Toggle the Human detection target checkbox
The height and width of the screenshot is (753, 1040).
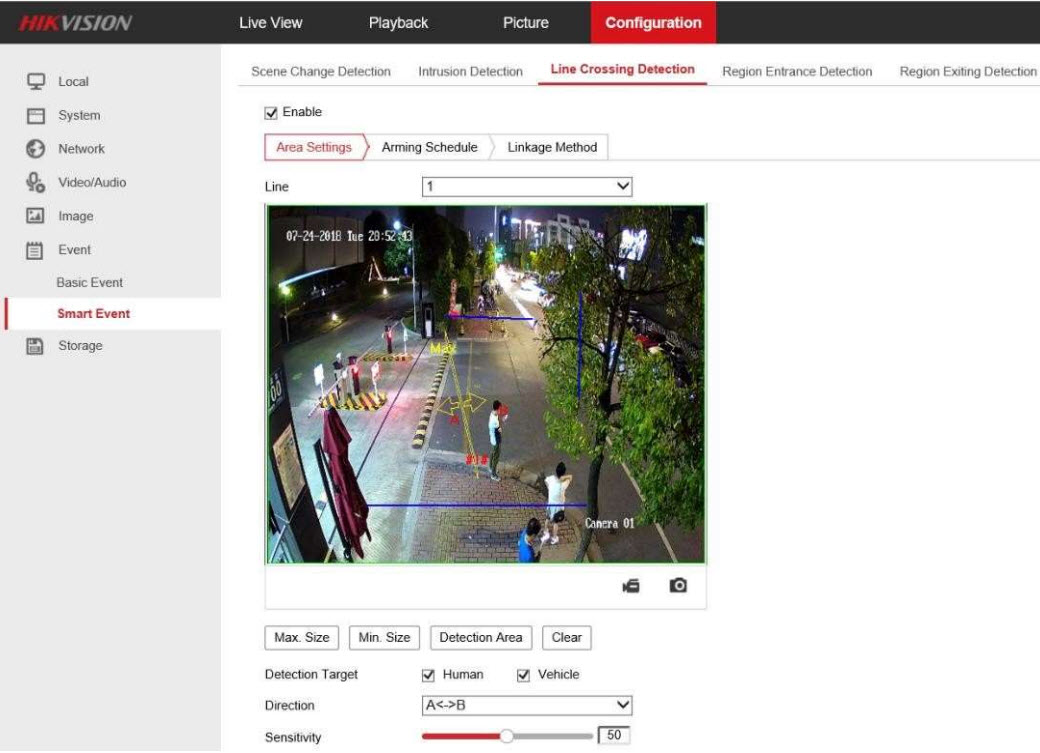tap(429, 675)
